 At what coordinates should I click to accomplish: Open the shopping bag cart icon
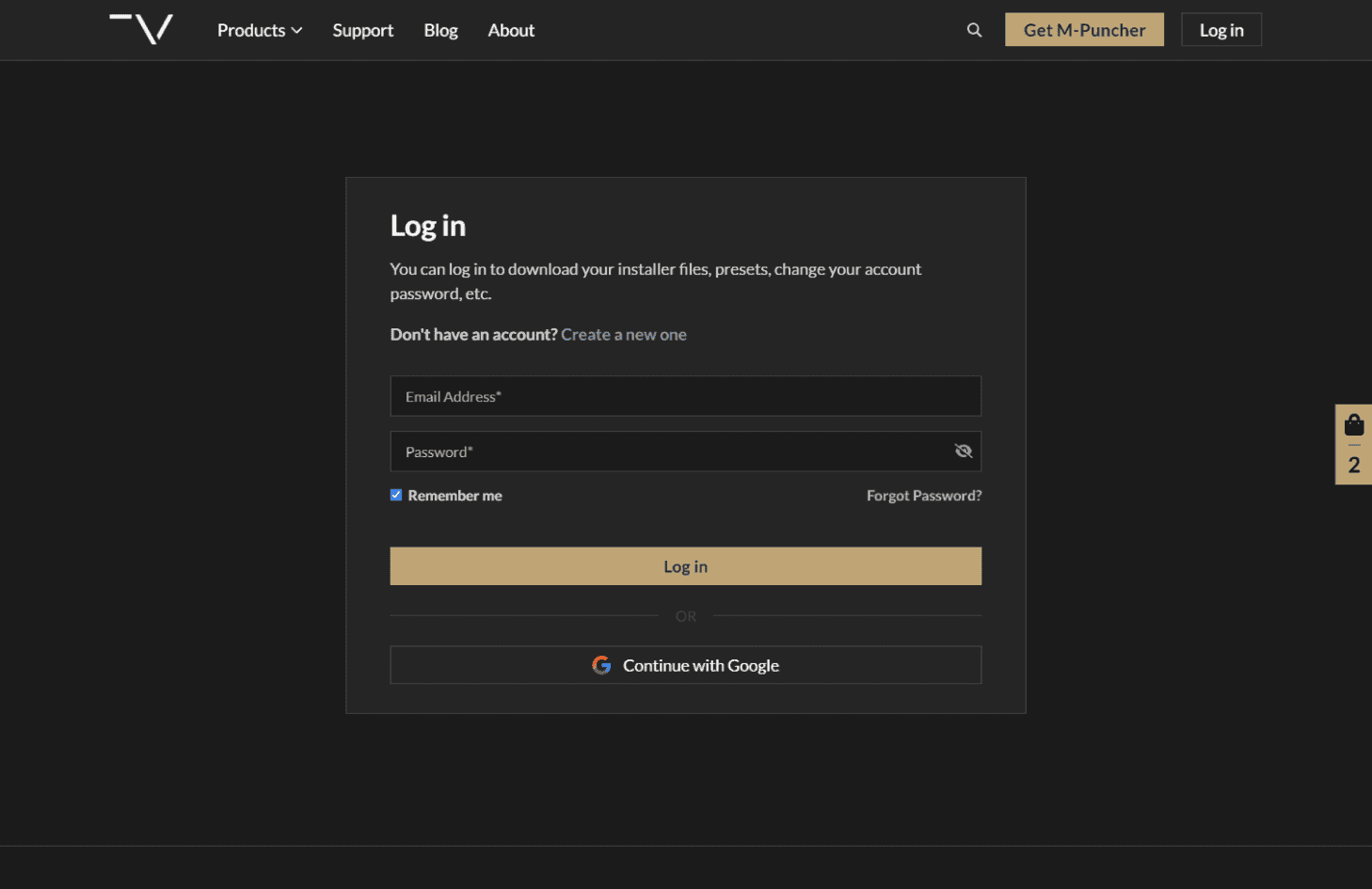(x=1353, y=425)
